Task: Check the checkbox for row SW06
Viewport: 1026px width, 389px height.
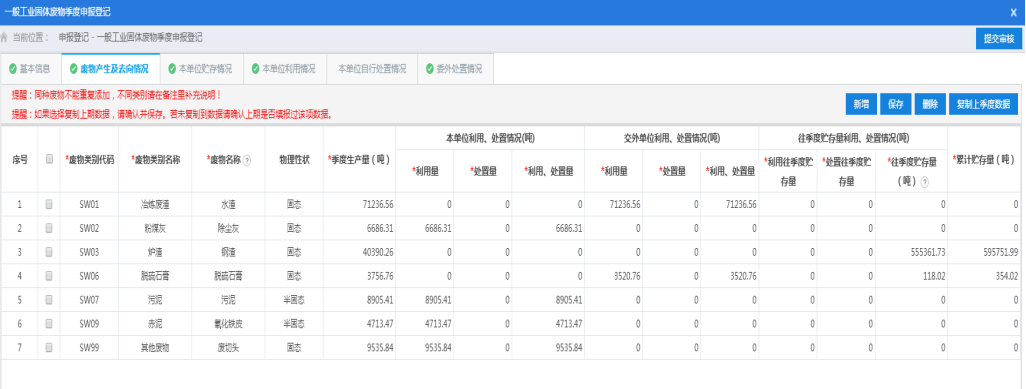Action: point(49,276)
